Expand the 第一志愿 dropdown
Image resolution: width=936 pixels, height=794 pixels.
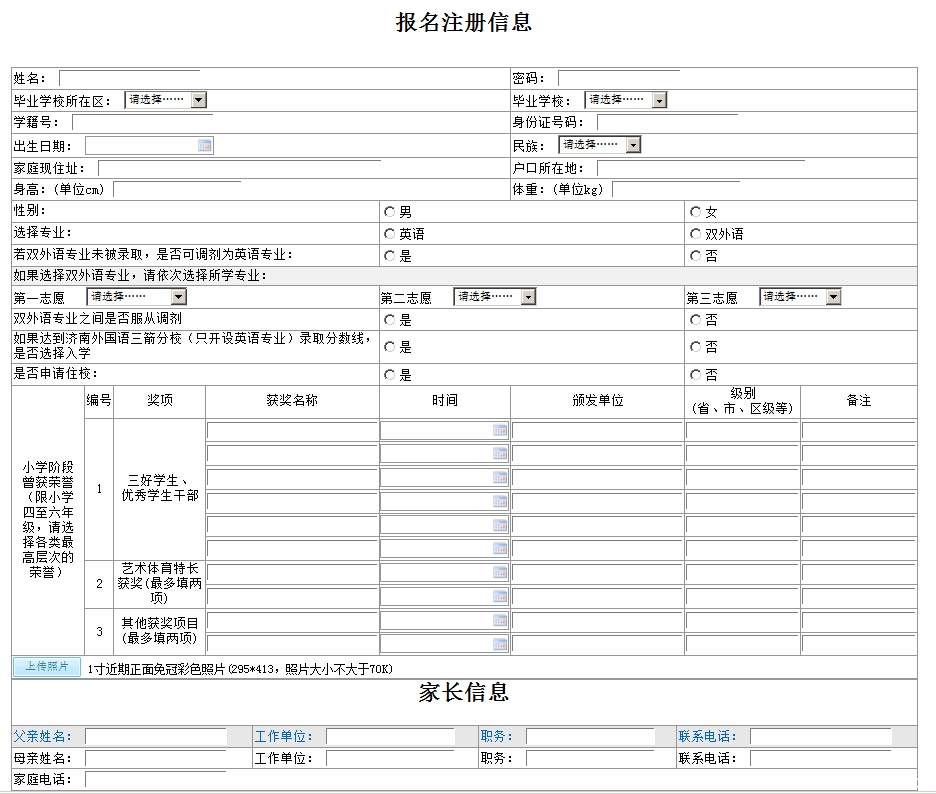point(178,297)
